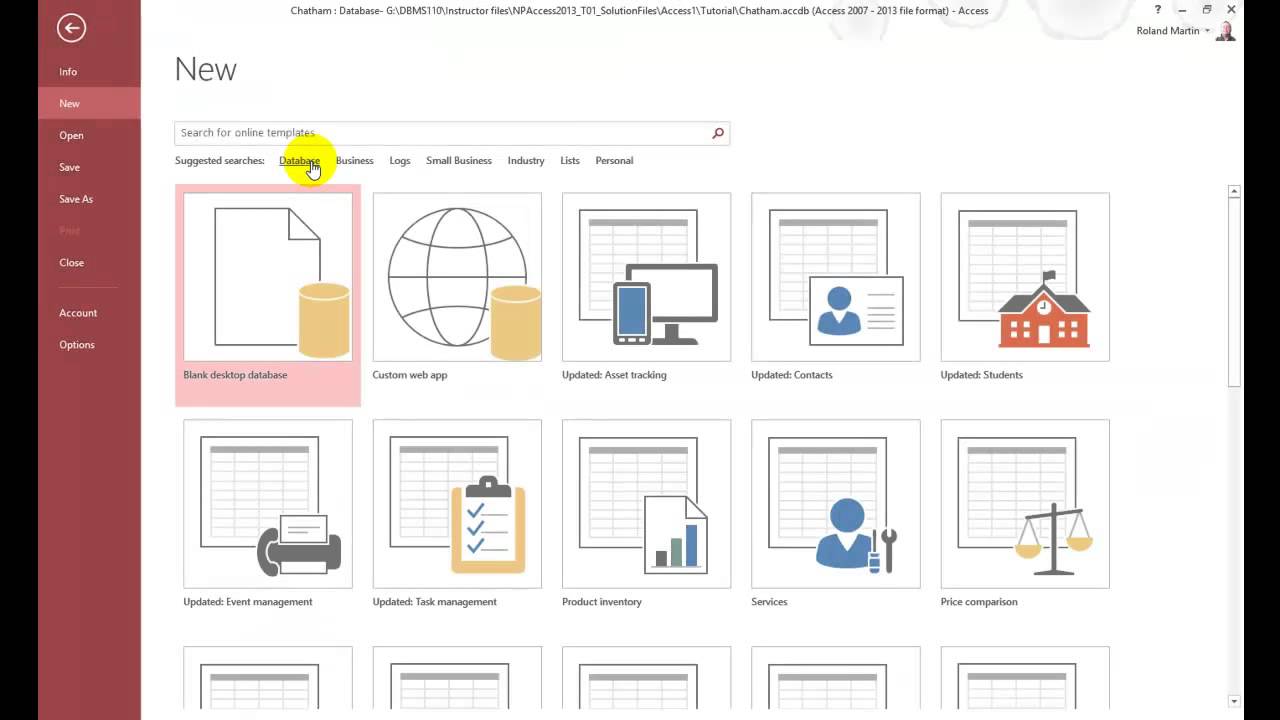Close the database via sidebar Close
Screen dimensions: 1280x720
pyautogui.click(x=89, y=263)
